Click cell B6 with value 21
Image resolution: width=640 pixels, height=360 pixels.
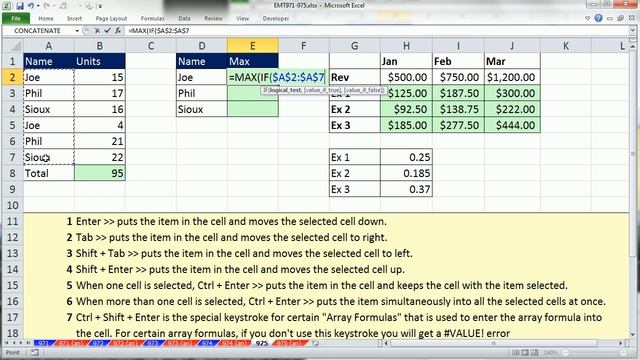[100, 141]
